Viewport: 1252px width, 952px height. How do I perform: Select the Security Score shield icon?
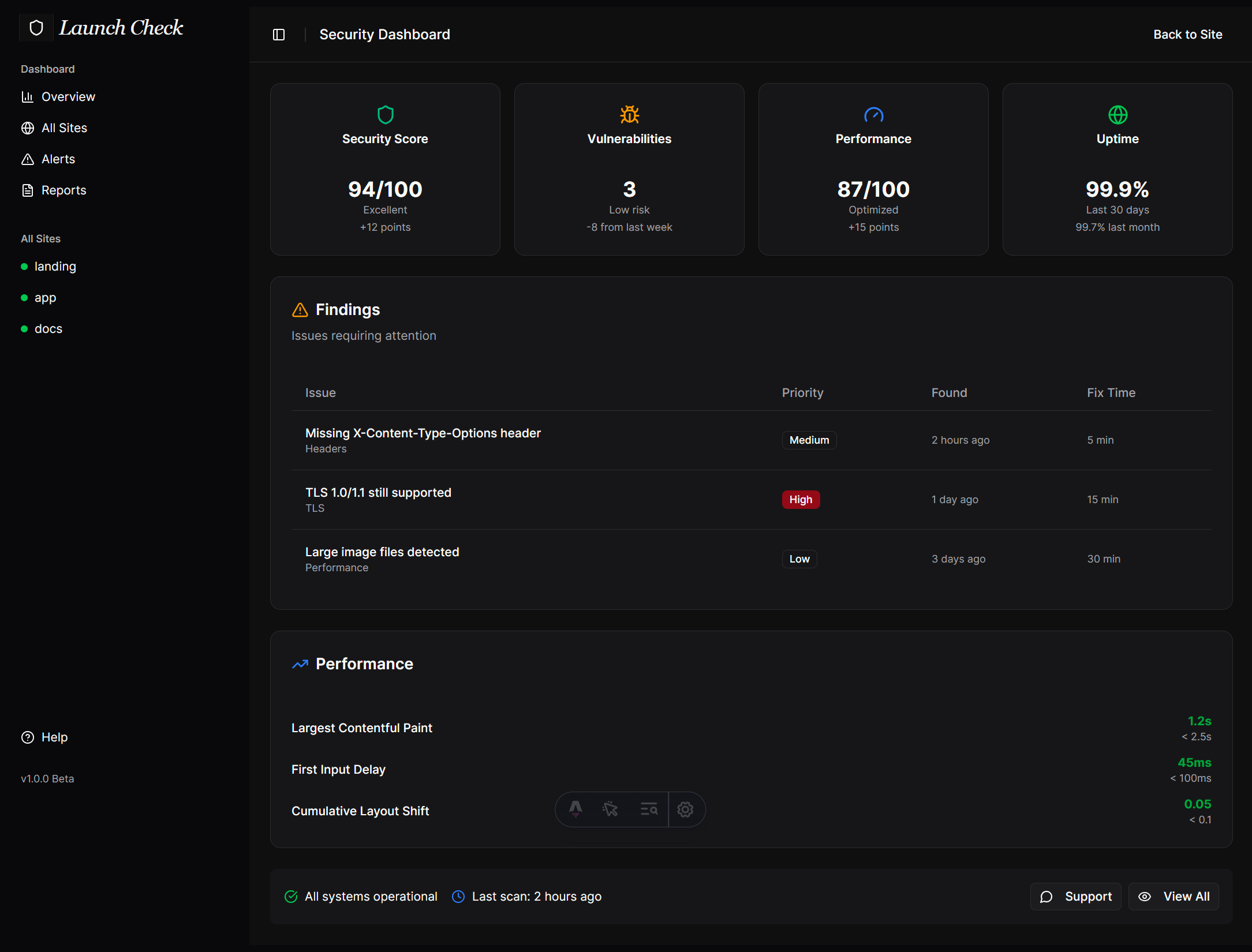[x=385, y=114]
